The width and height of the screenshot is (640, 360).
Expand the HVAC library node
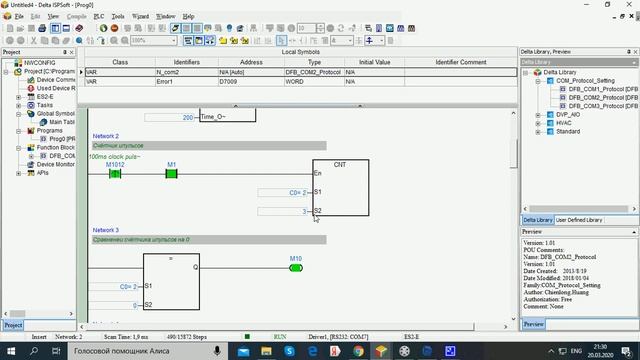(538, 123)
